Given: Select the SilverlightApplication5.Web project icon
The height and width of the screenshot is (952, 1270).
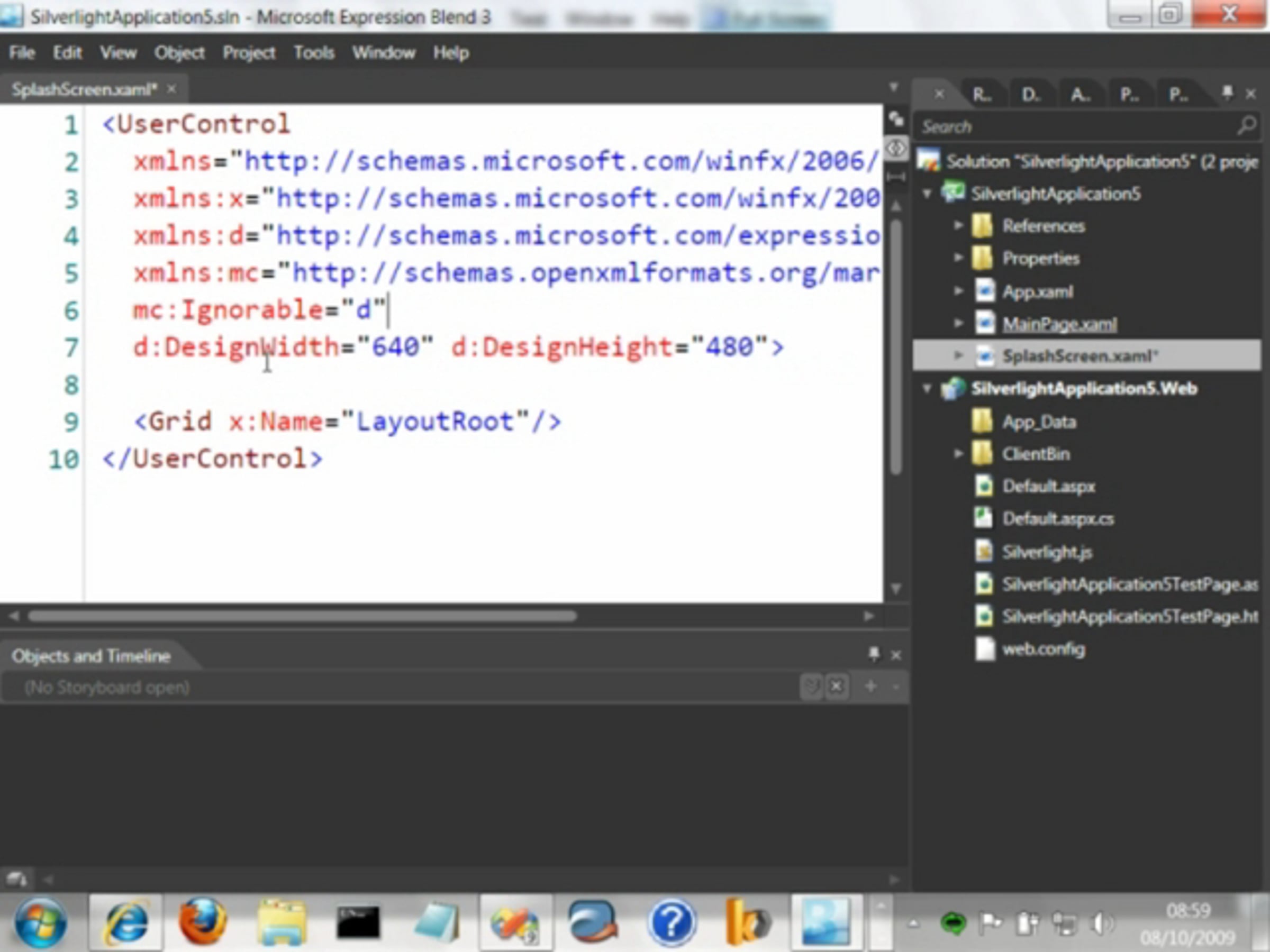Looking at the screenshot, I should click(952, 389).
